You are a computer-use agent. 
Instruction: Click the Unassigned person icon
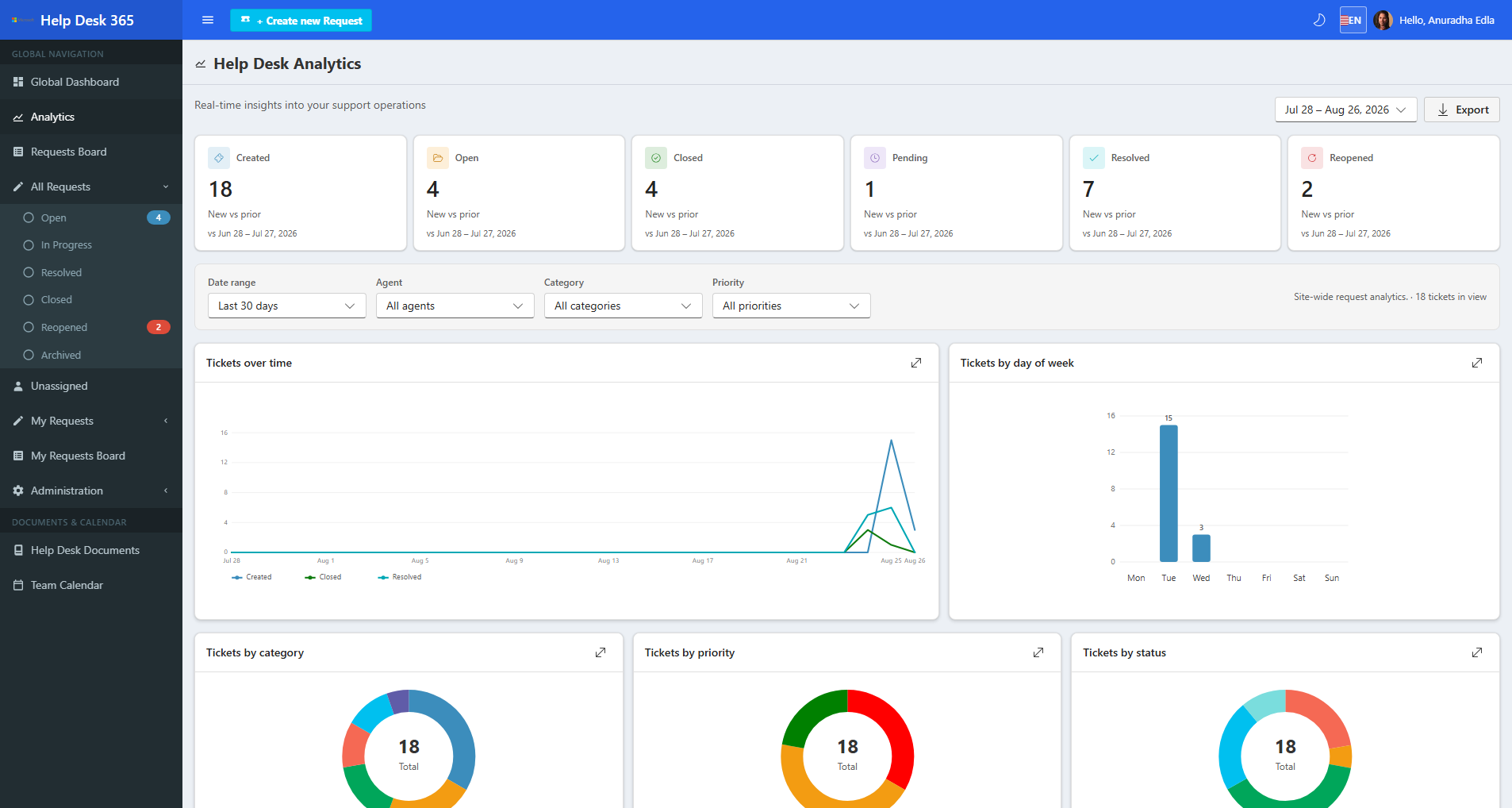pos(18,386)
